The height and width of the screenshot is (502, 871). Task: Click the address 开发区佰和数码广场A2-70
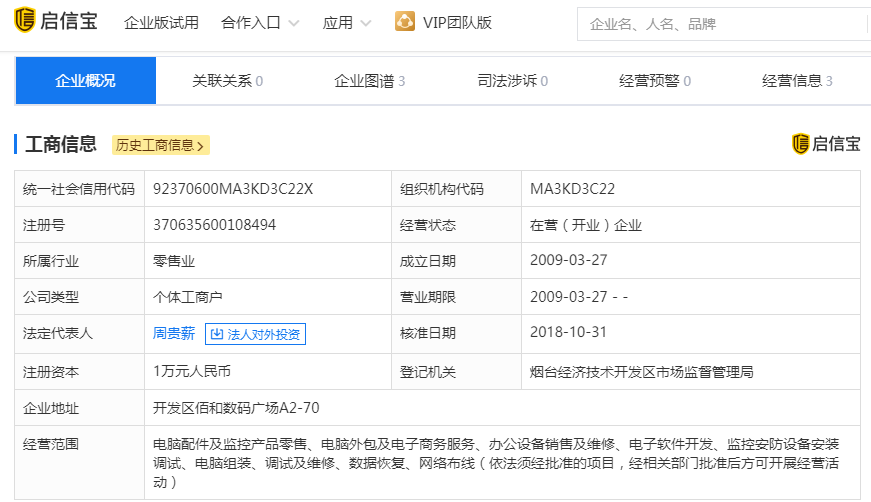click(x=236, y=408)
